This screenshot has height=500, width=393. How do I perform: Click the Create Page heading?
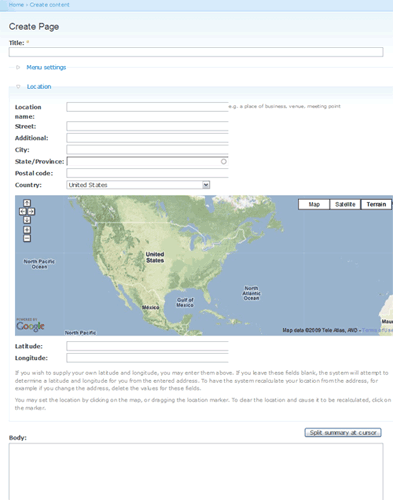(x=34, y=27)
